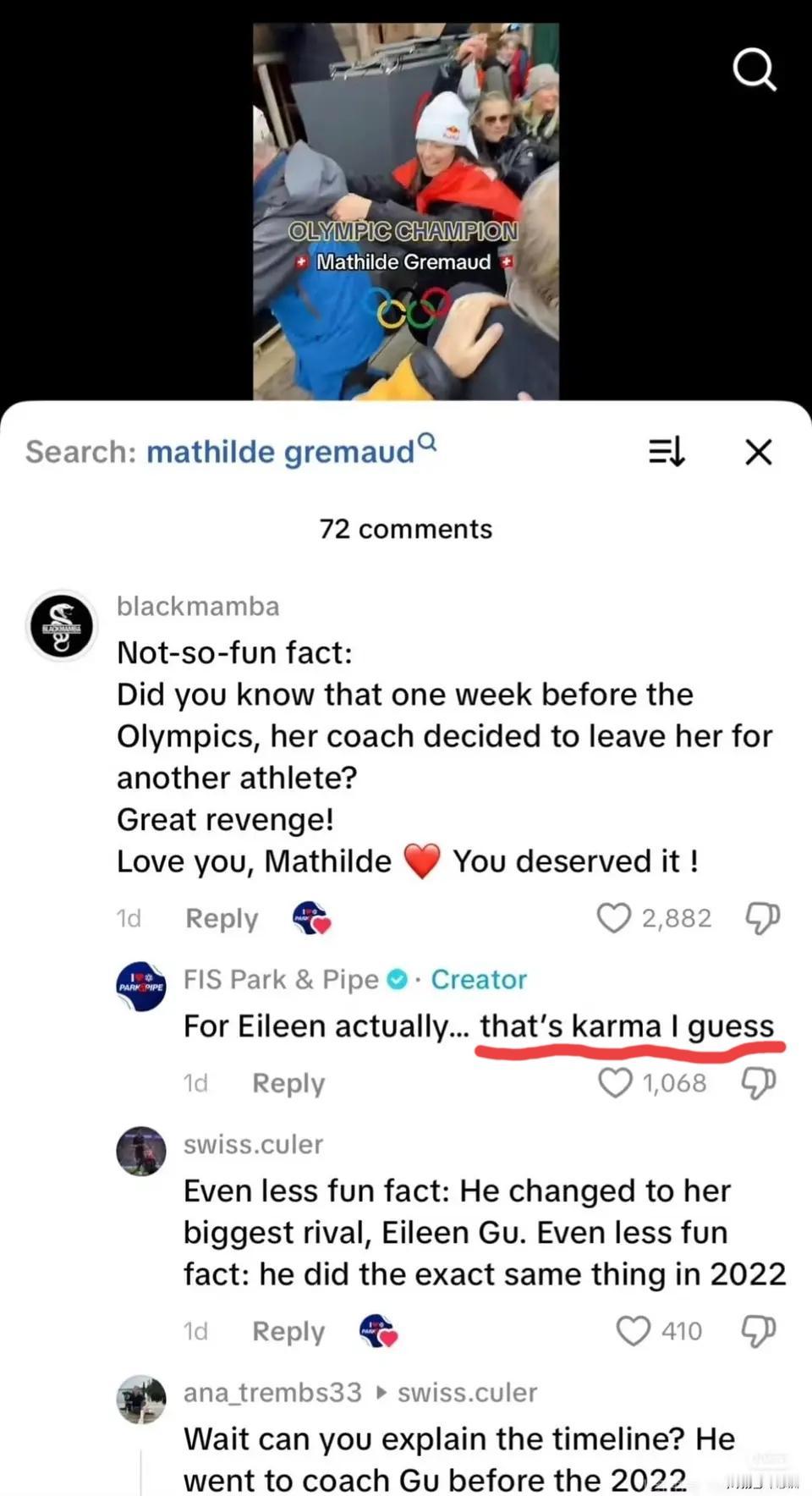Open the ana_trembs33 username link
This screenshot has width=812, height=1496.
pos(272,1393)
